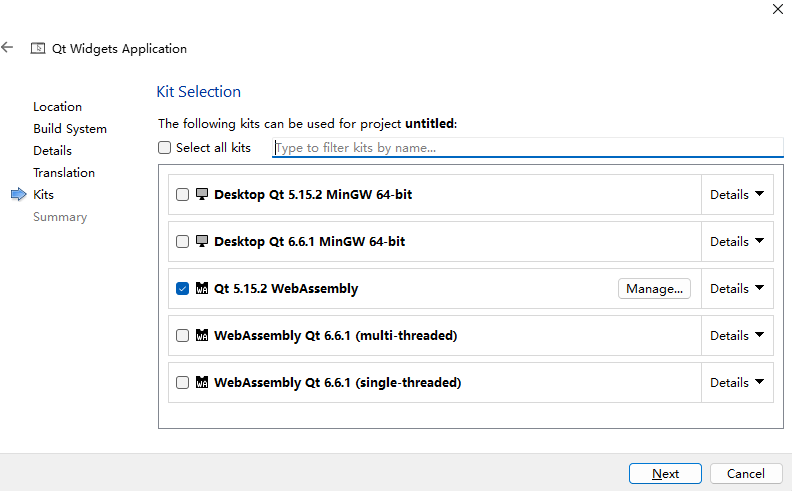Click the Manage... button
The image size is (792, 491).
[654, 288]
